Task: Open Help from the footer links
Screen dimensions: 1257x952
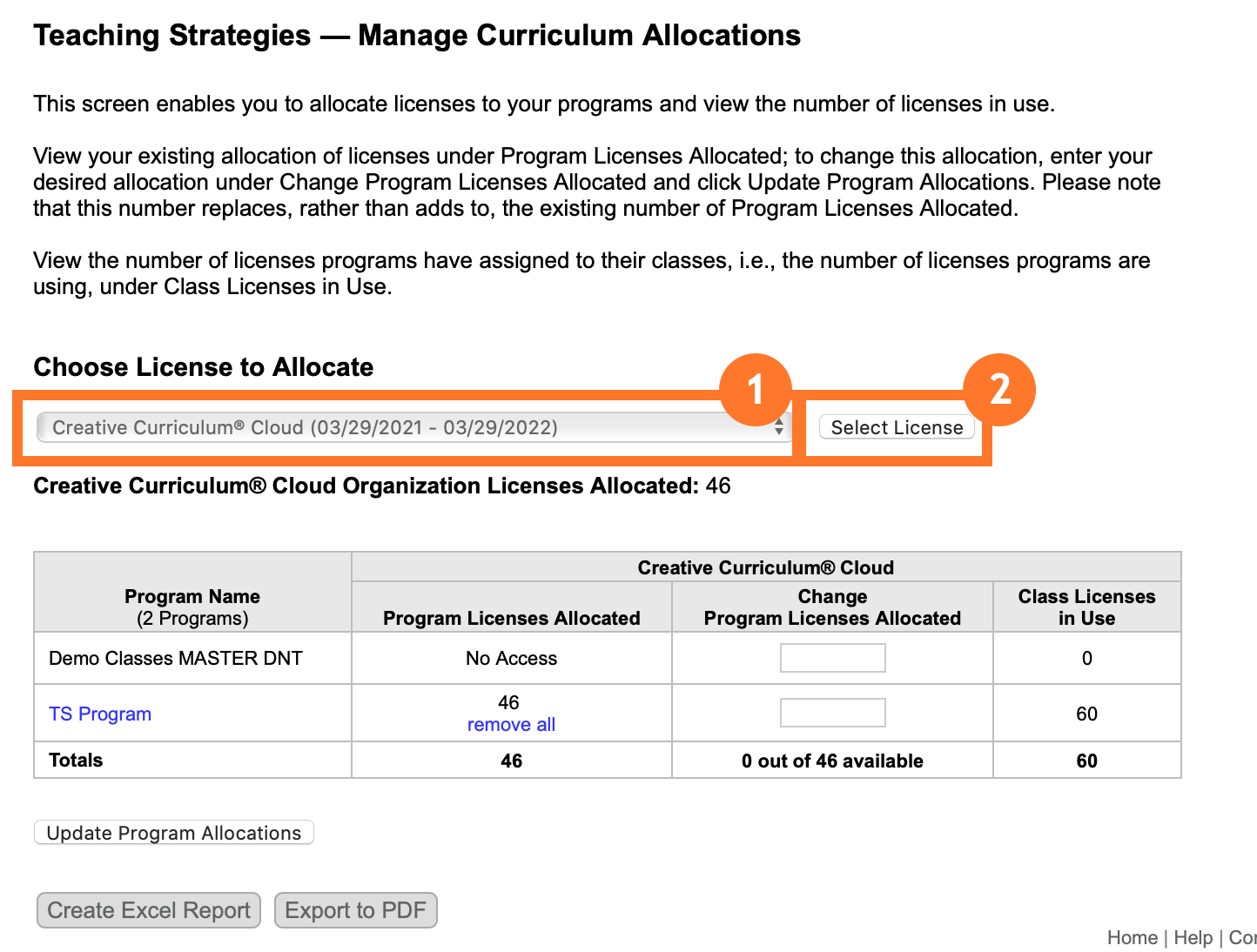Action: pos(1193,938)
